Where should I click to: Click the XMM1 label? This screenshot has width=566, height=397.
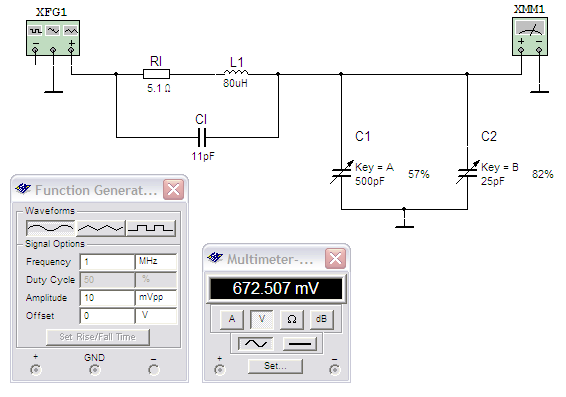pyautogui.click(x=529, y=9)
